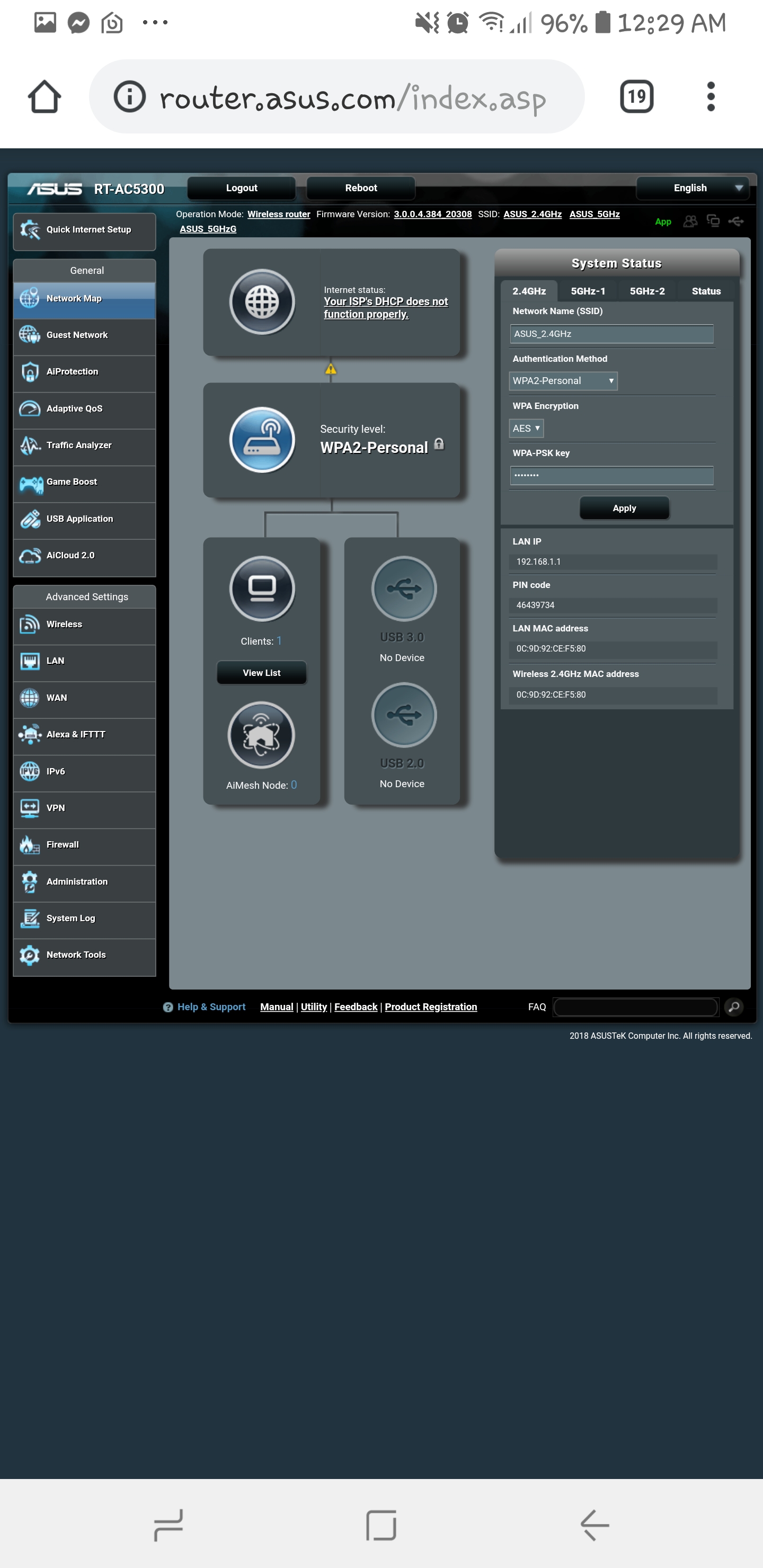
Task: Click the Wireless settings icon
Action: click(x=30, y=625)
